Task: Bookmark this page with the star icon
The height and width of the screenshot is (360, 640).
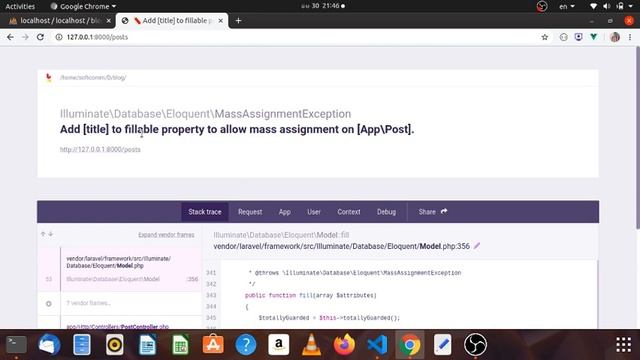Action: click(x=544, y=37)
